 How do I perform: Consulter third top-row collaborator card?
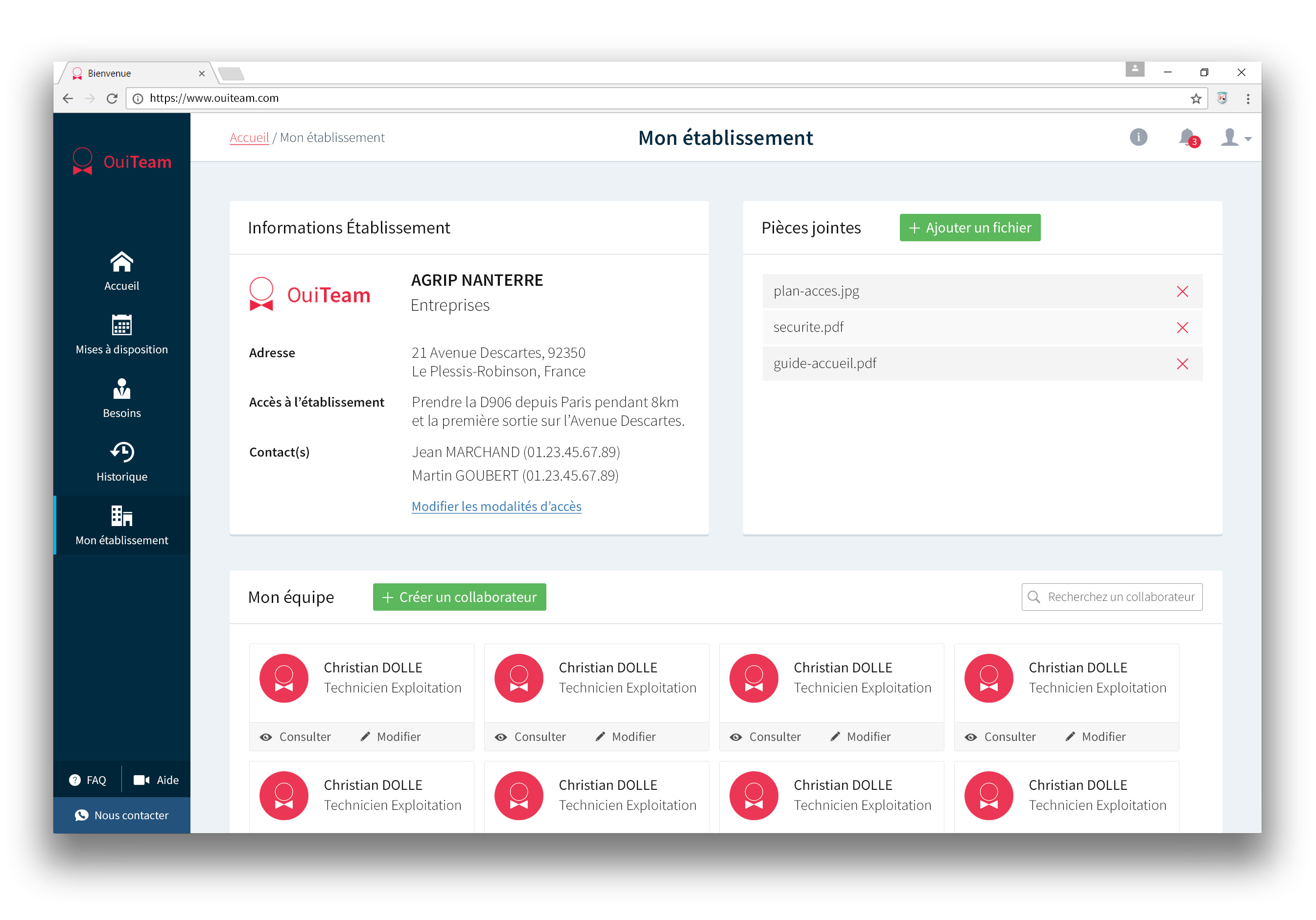tap(766, 737)
